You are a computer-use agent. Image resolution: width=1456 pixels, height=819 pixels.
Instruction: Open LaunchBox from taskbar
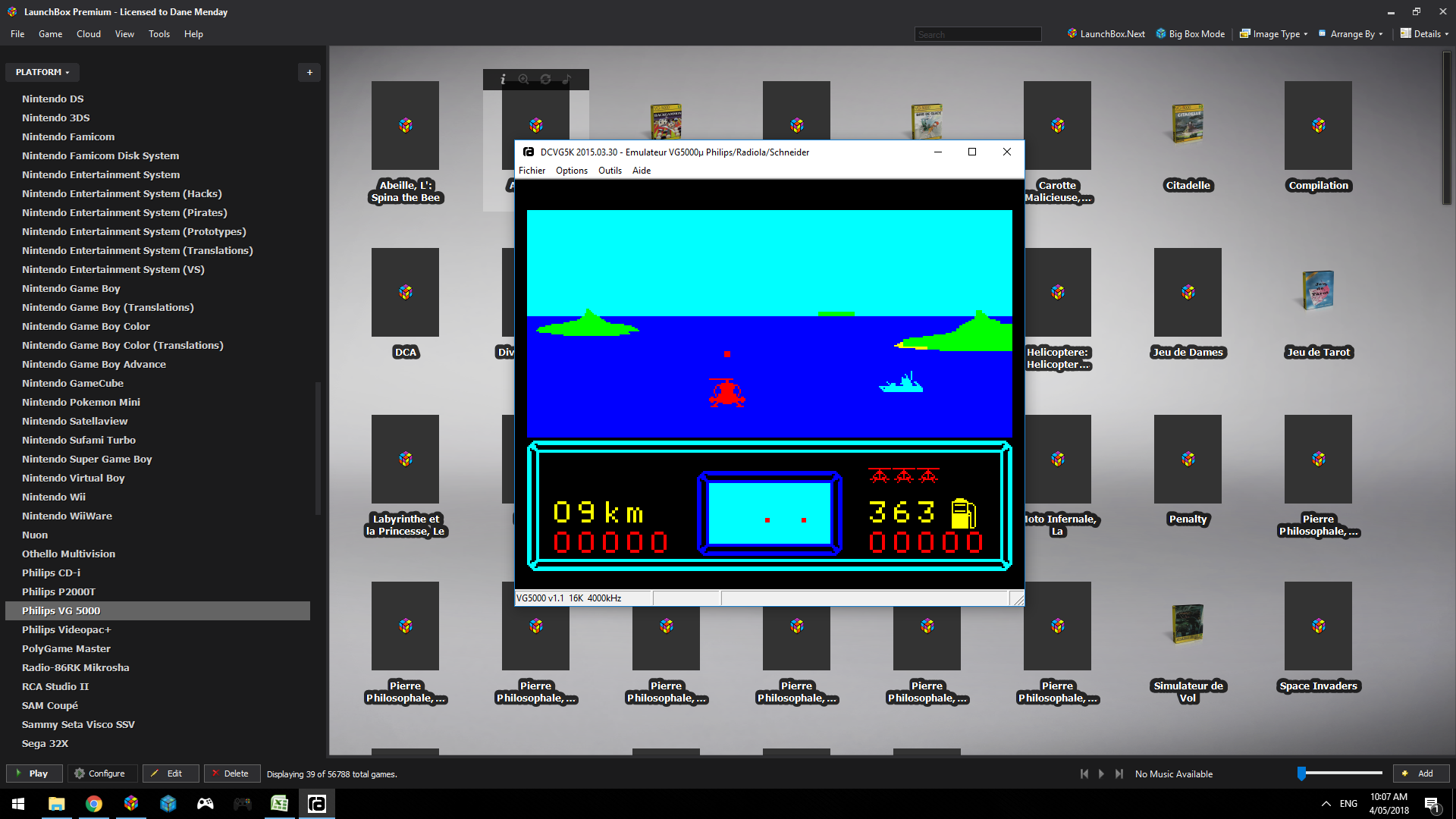point(130,804)
